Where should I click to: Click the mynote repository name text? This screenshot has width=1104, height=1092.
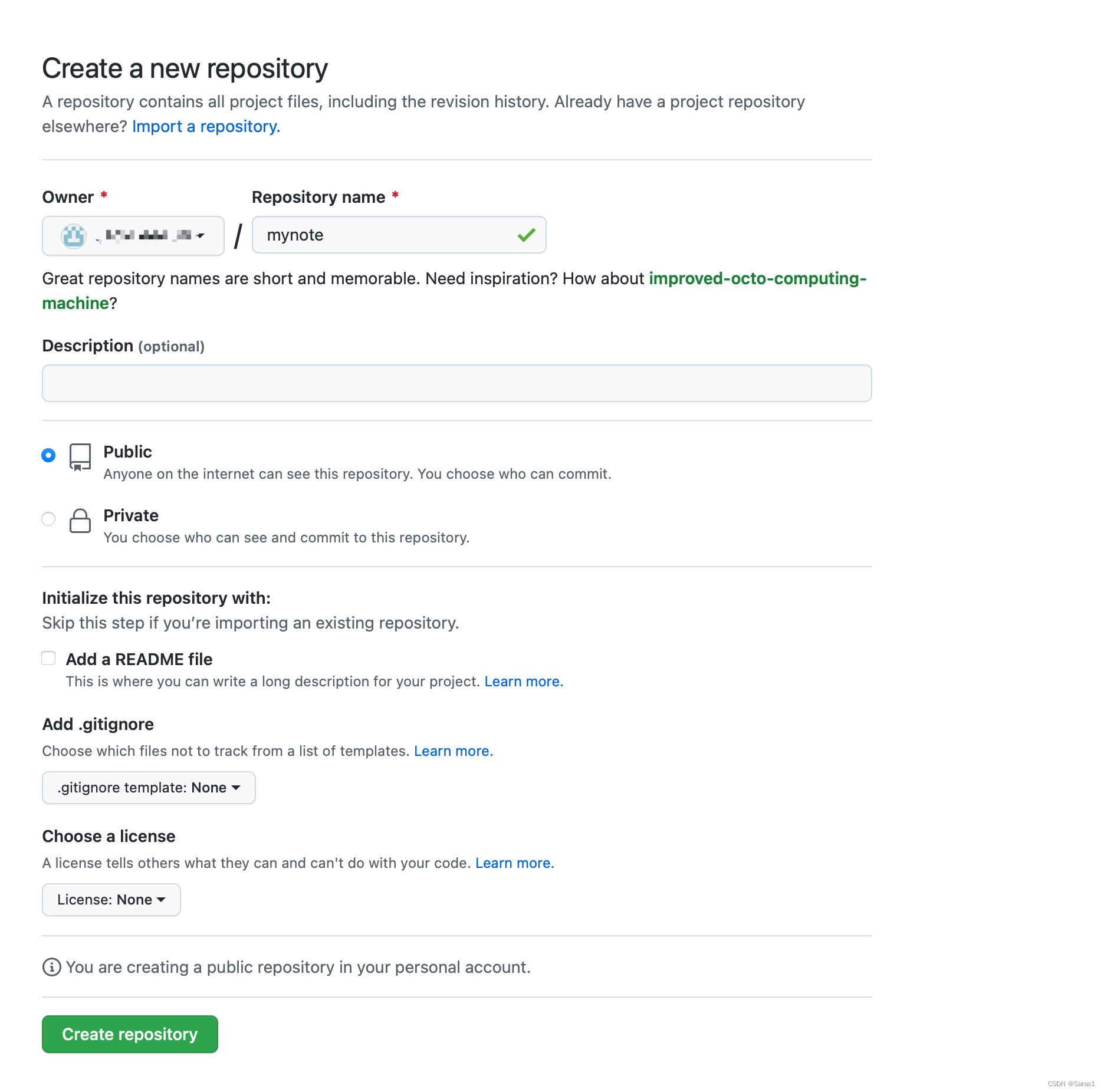click(295, 235)
